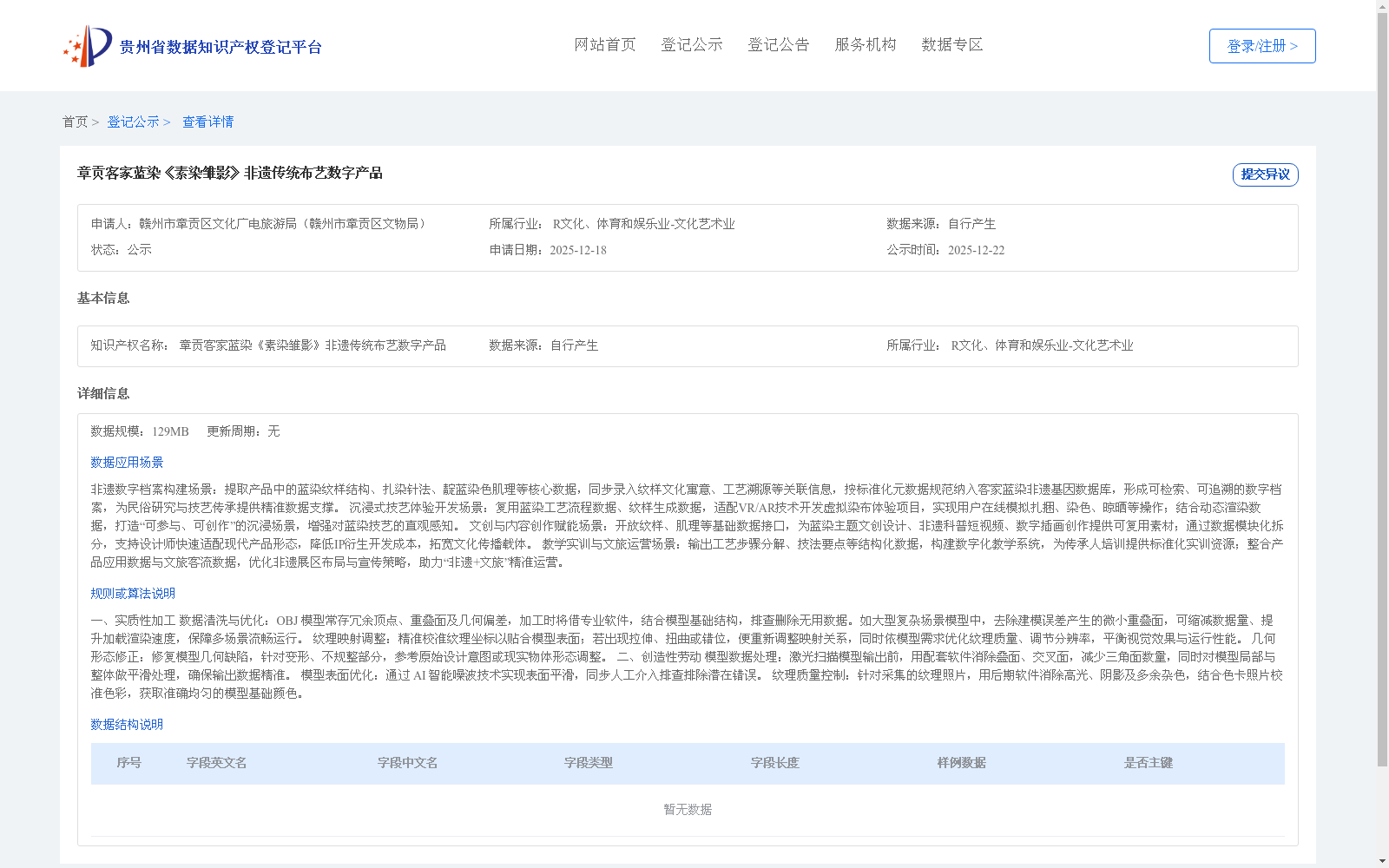Screen dimensions: 1389x868
Task: Click the 字段中文名 column header
Action: pos(407,763)
